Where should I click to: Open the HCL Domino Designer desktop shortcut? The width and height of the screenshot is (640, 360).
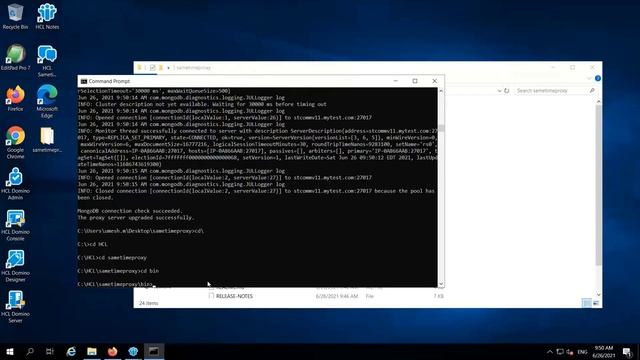15,266
